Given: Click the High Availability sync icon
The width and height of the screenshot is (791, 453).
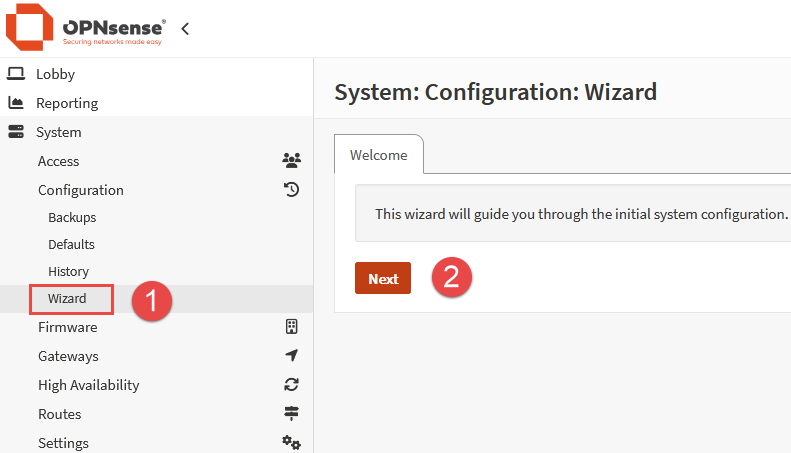Looking at the screenshot, I should [x=291, y=385].
